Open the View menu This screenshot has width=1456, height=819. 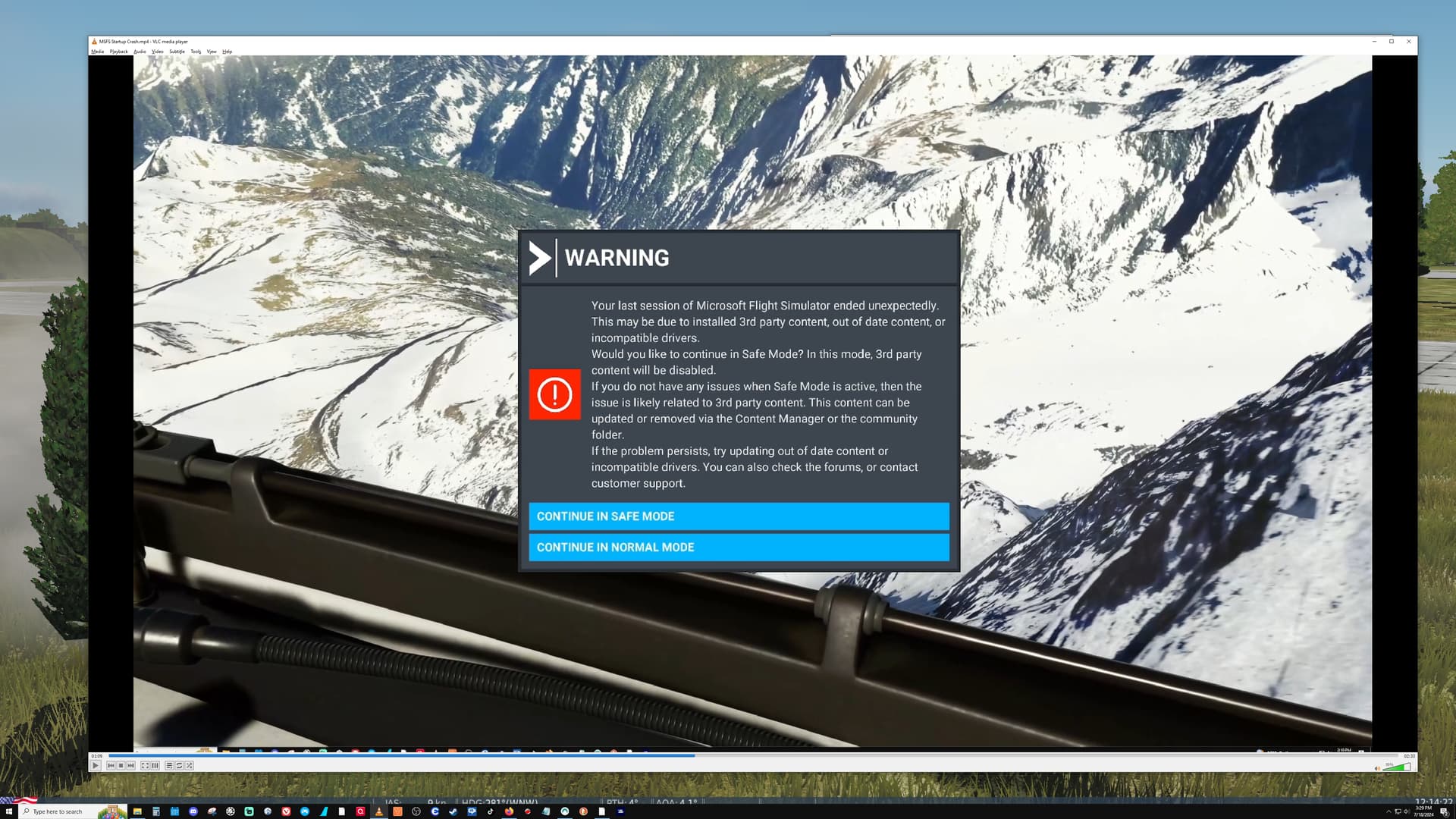(212, 52)
